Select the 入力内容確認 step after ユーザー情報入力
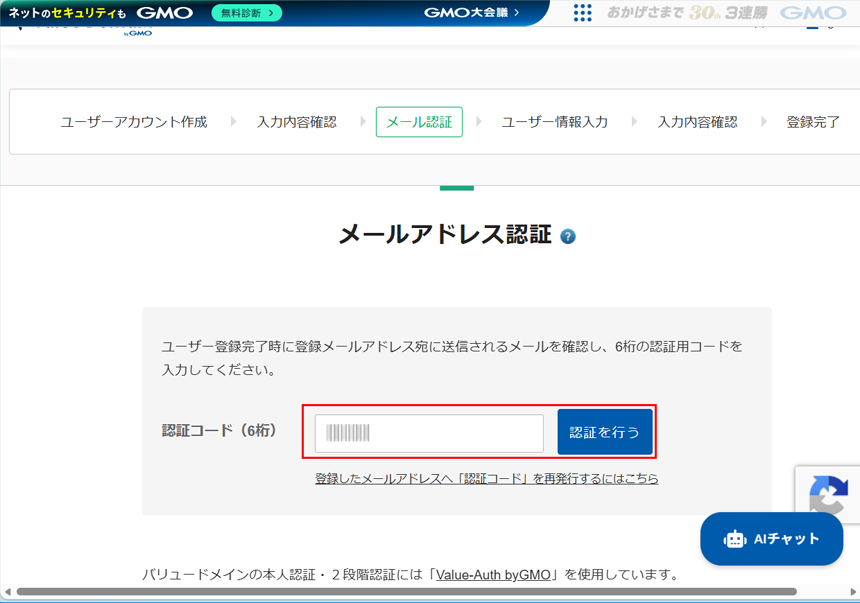This screenshot has height=603, width=860. click(698, 122)
